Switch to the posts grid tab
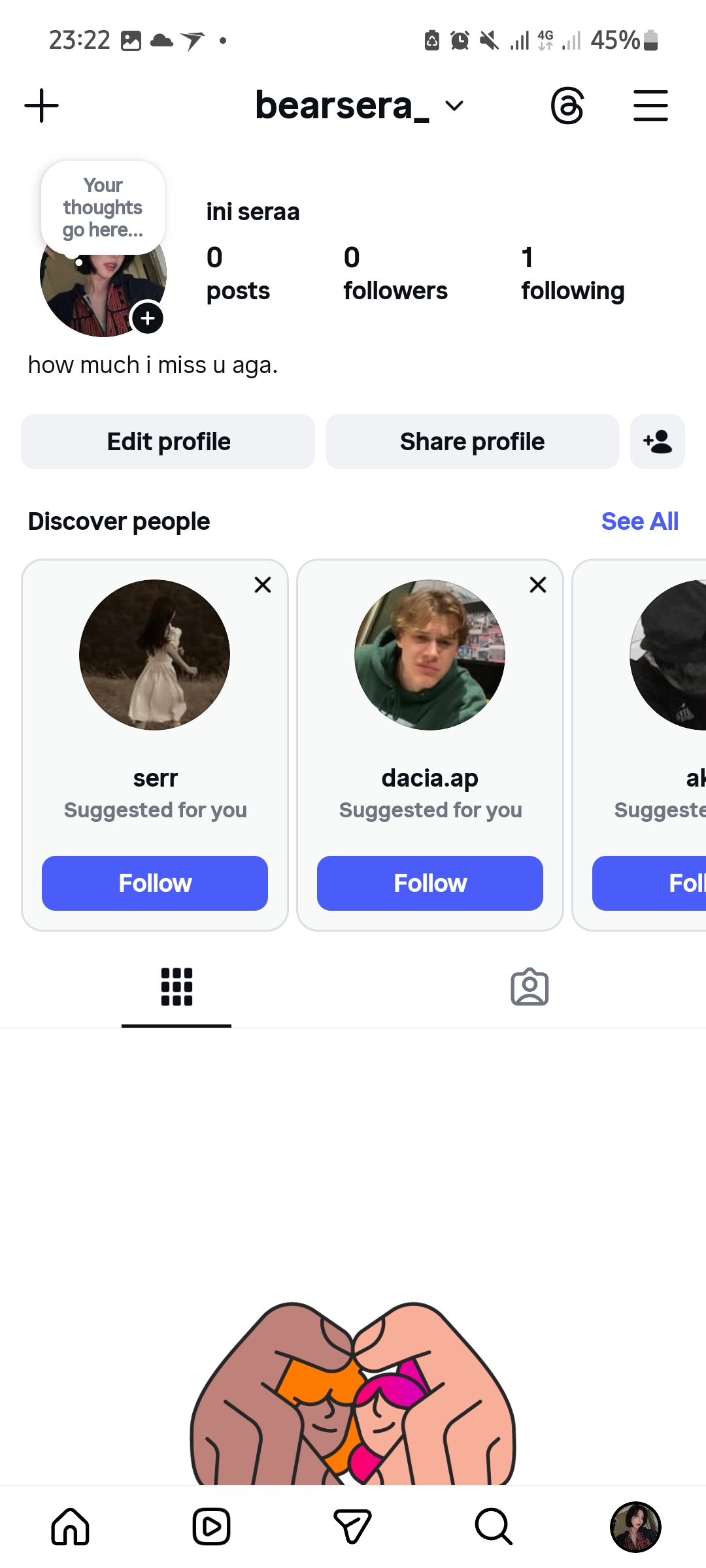The image size is (706, 1568). (x=176, y=987)
